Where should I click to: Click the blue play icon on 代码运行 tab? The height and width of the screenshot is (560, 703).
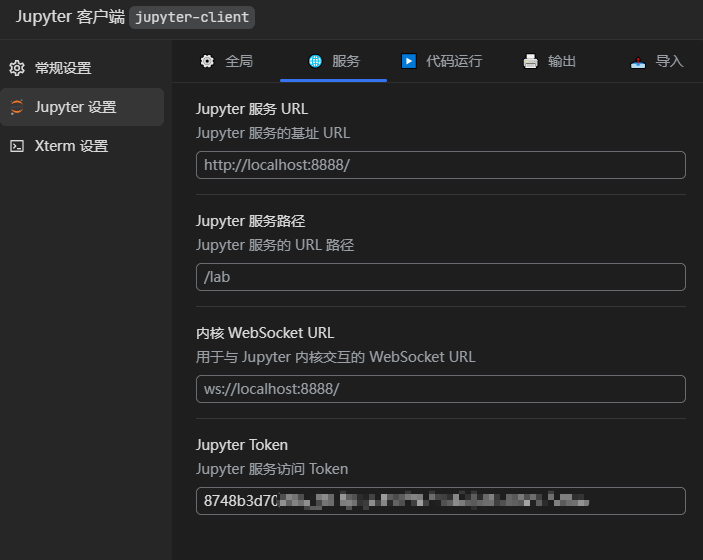(x=408, y=61)
